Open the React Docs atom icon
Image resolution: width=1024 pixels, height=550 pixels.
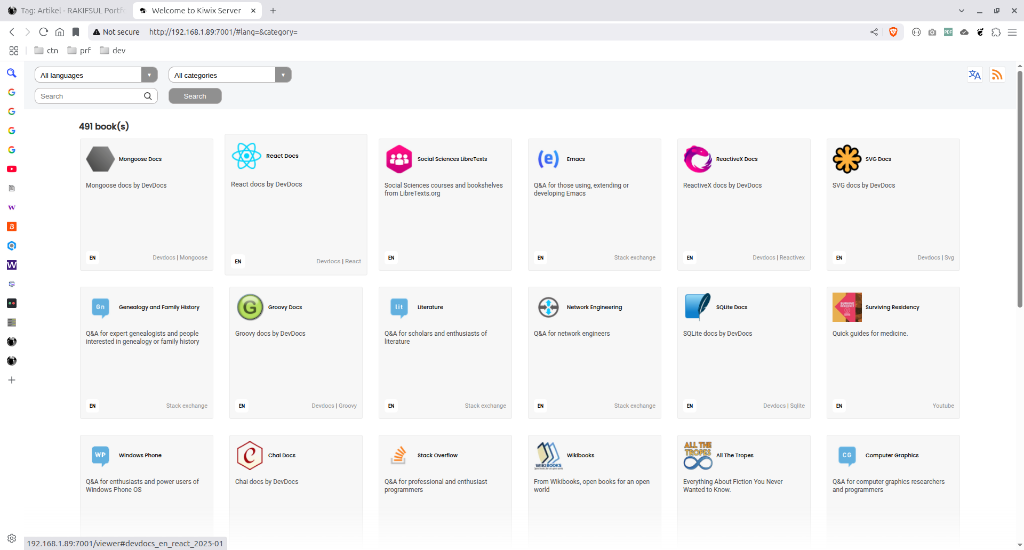246,156
